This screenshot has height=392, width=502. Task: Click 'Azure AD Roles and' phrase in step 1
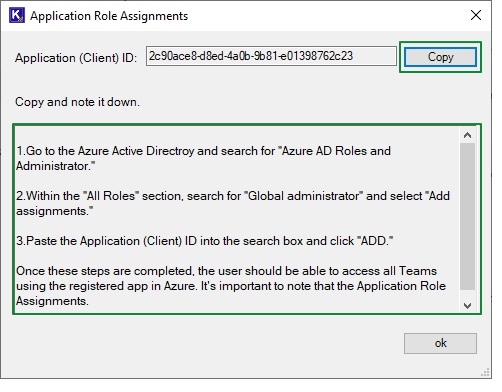[337, 151]
